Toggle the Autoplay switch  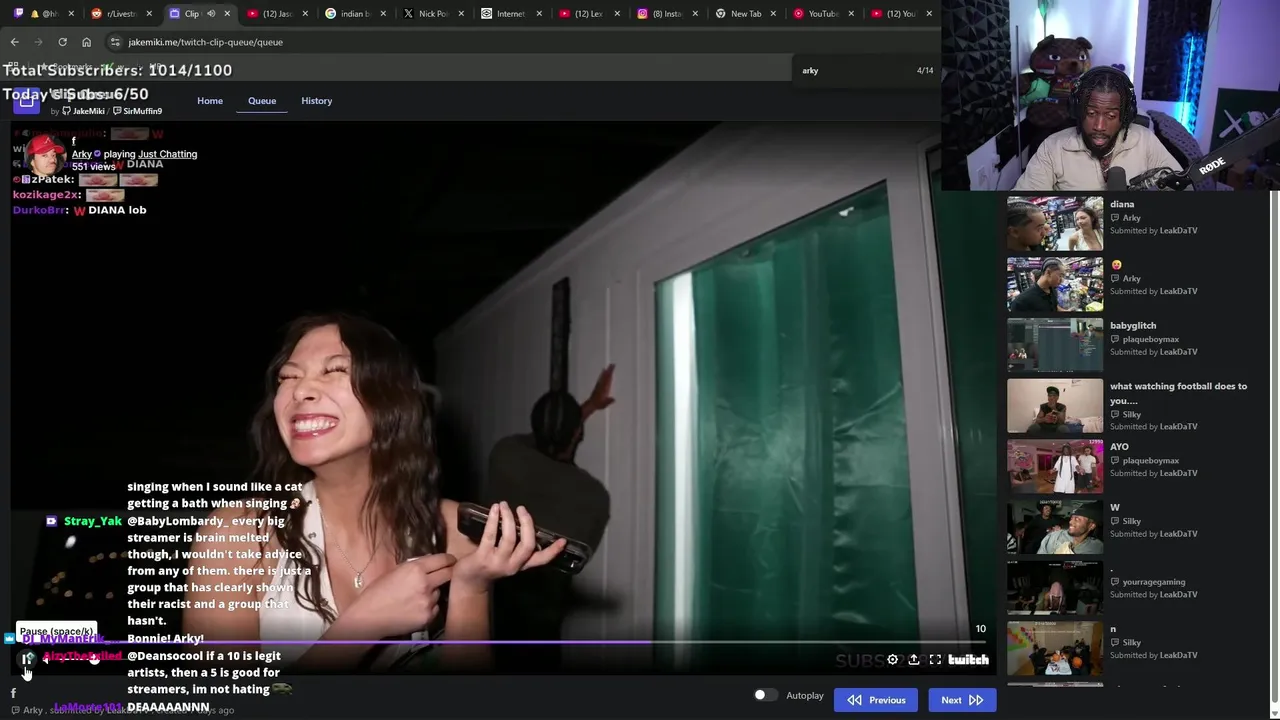(765, 695)
